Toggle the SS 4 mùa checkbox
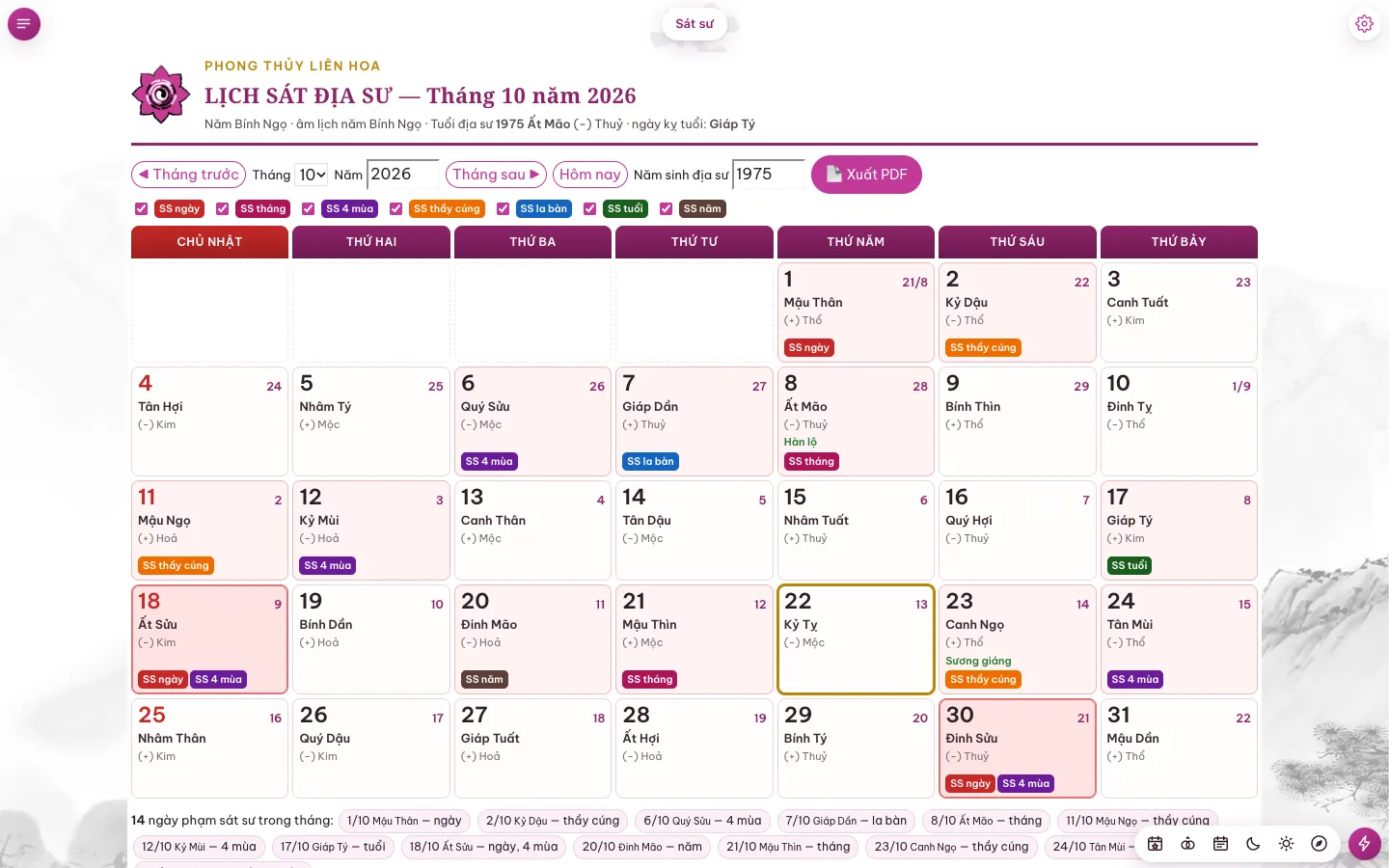 (x=309, y=208)
